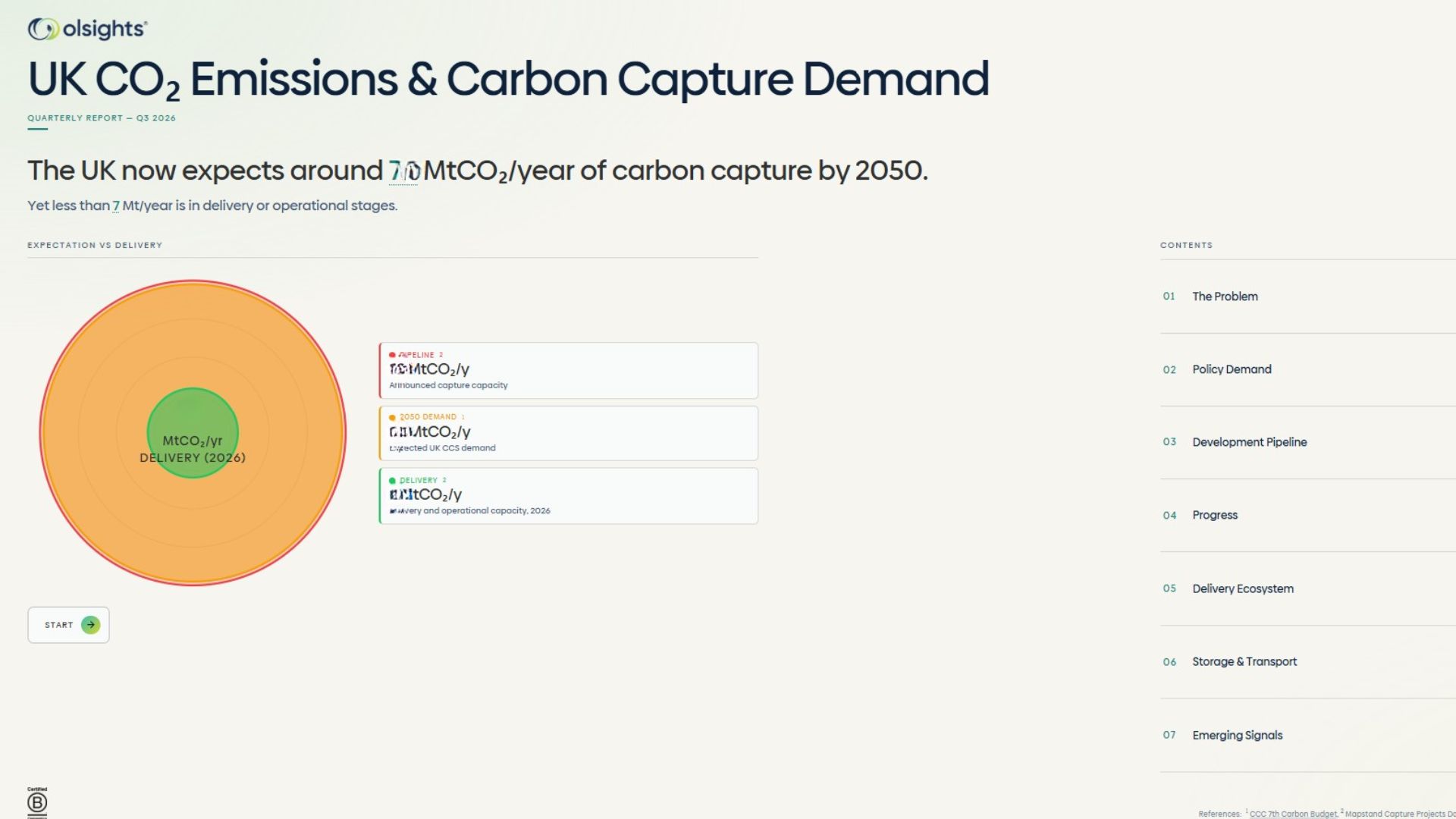Go to 'Development Pipeline' section

pyautogui.click(x=1307, y=442)
